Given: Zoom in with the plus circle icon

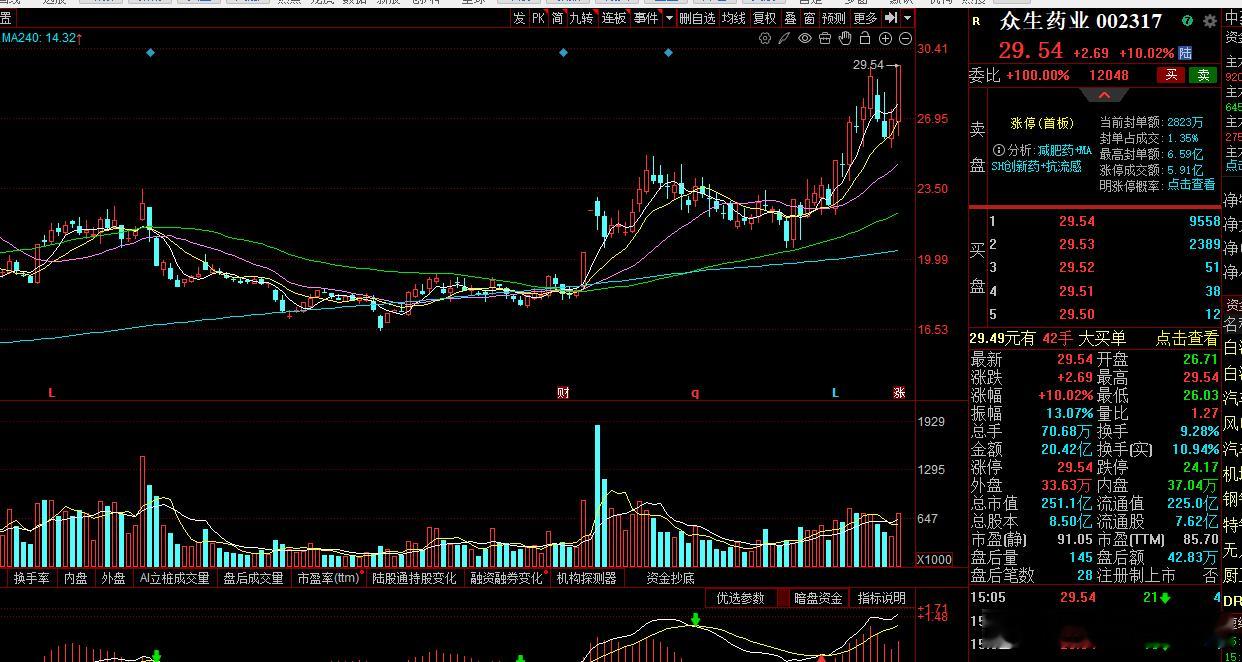Looking at the screenshot, I should (885, 38).
